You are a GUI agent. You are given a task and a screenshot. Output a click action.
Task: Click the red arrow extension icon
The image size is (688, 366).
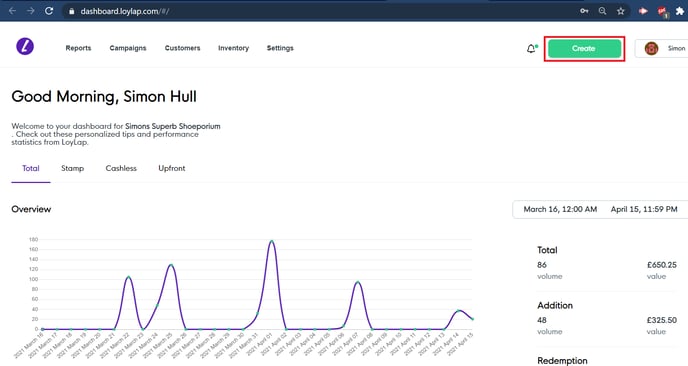643,11
